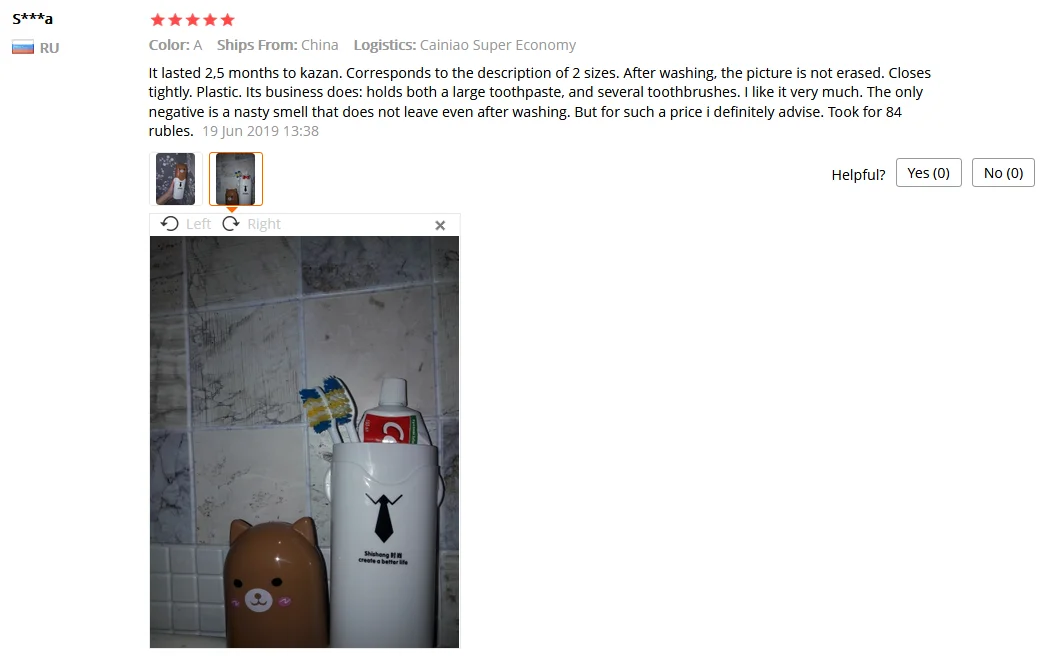Click the Cainiao Super Economy logistics text

[x=498, y=45]
